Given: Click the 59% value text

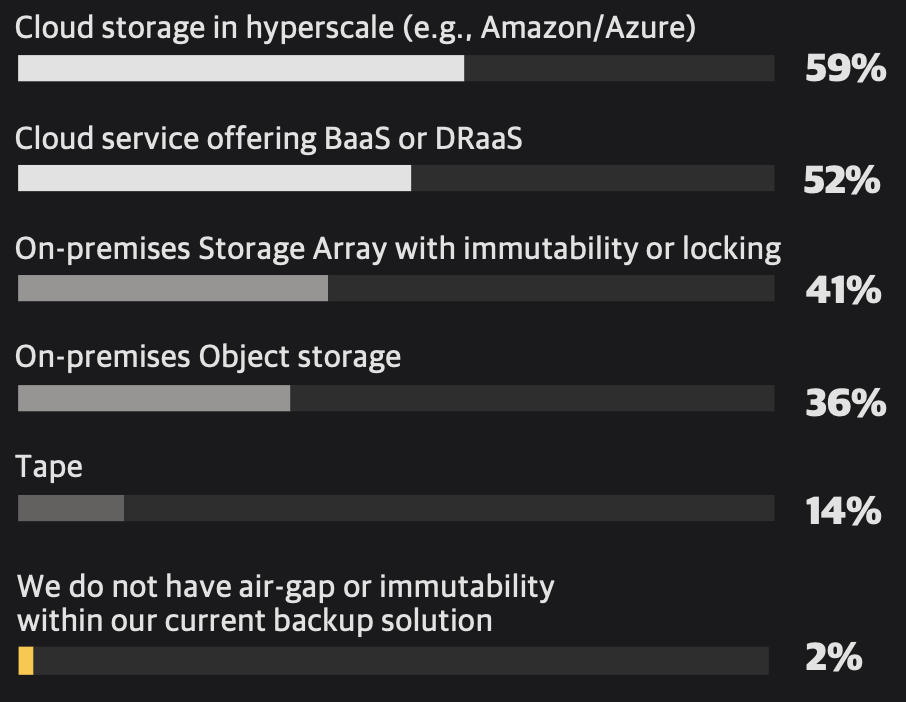Looking at the screenshot, I should pyautogui.click(x=845, y=69).
